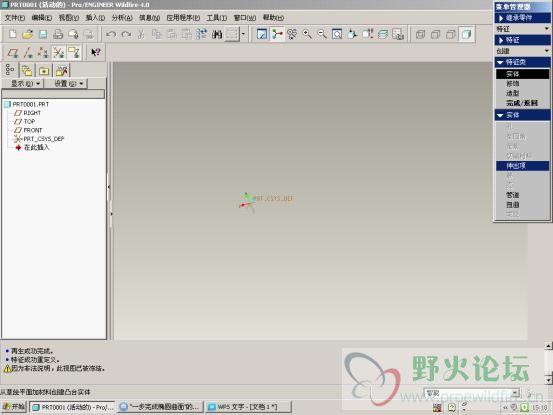Open the 插入 menu
The width and height of the screenshot is (553, 415).
(95, 18)
